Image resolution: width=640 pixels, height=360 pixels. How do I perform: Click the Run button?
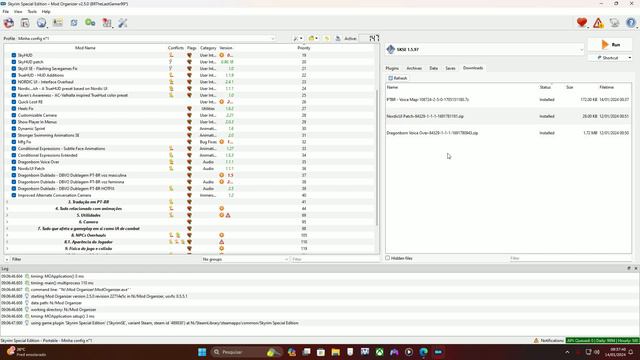click(x=610, y=44)
